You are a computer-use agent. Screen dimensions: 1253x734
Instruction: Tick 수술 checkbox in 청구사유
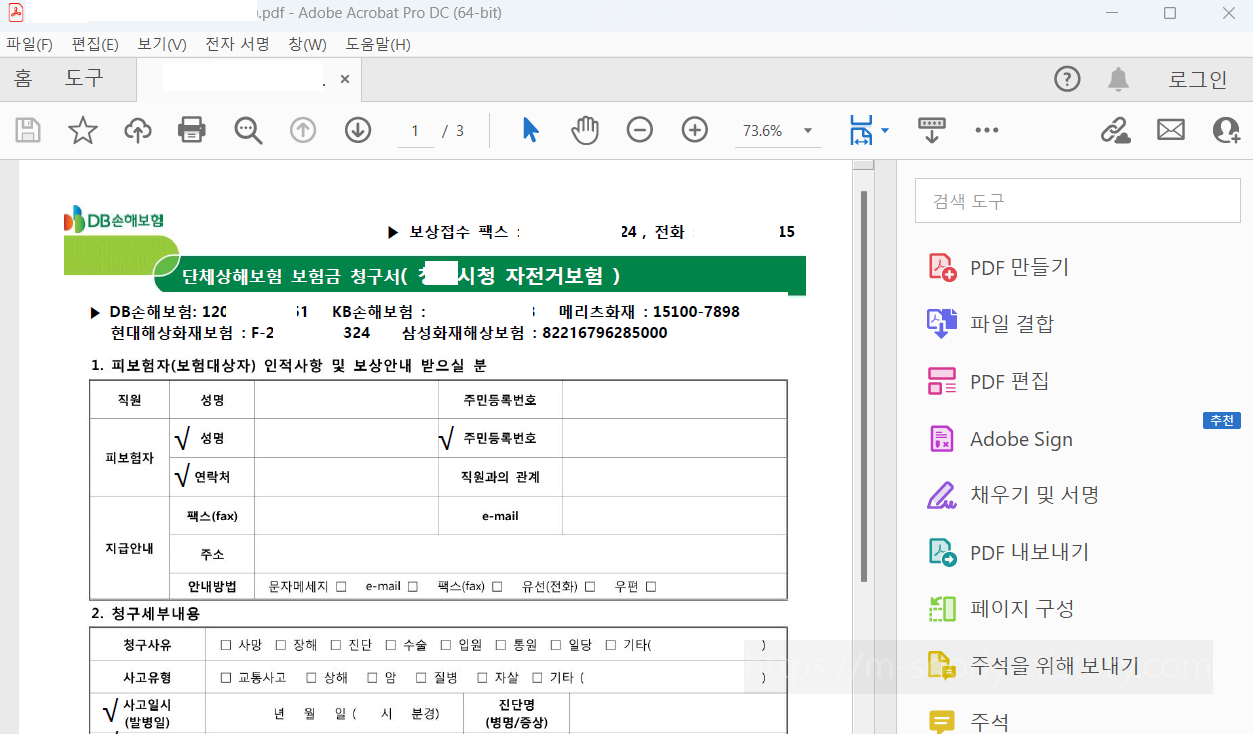coord(391,645)
